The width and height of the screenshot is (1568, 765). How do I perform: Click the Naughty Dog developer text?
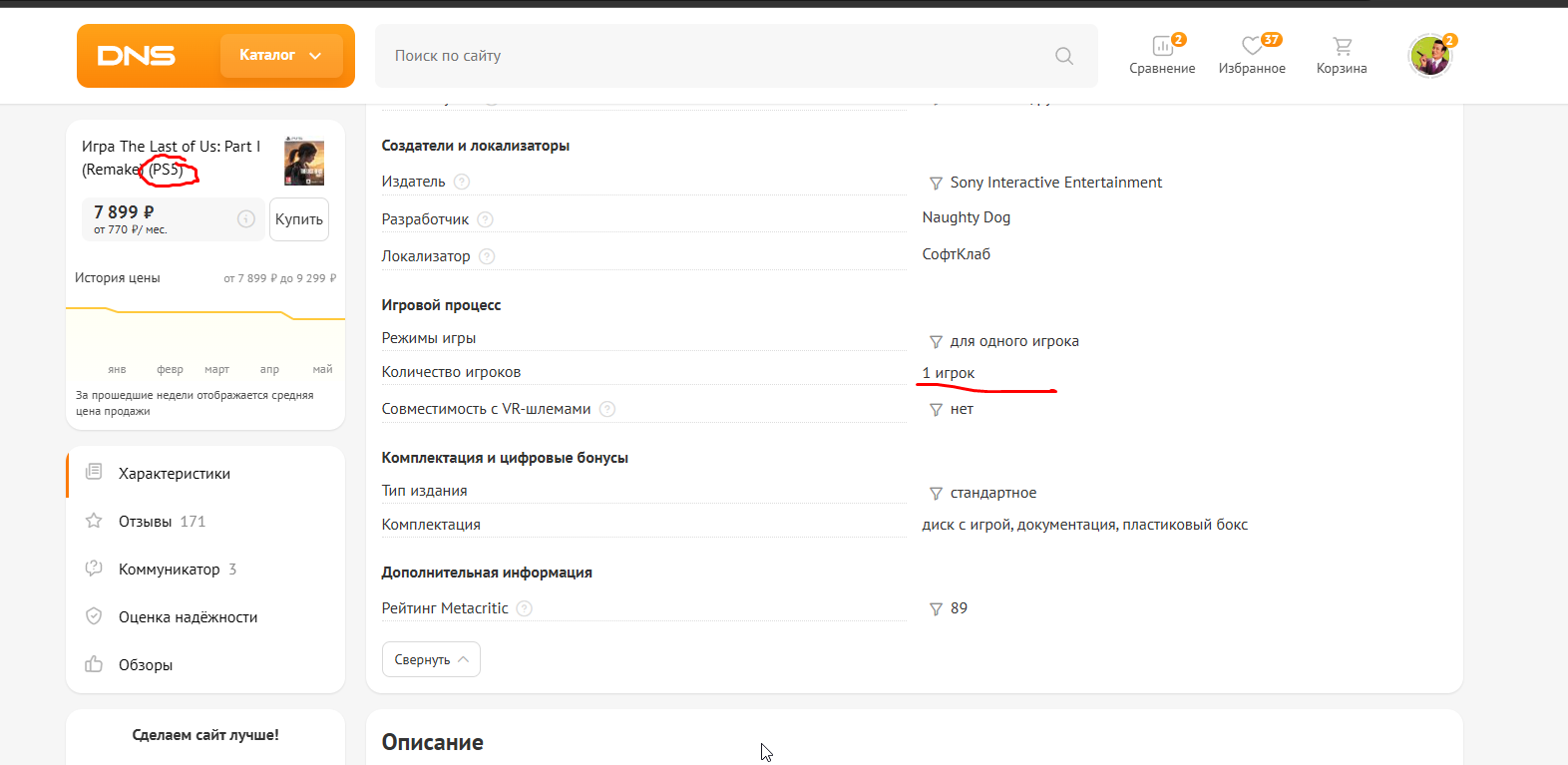point(967,217)
